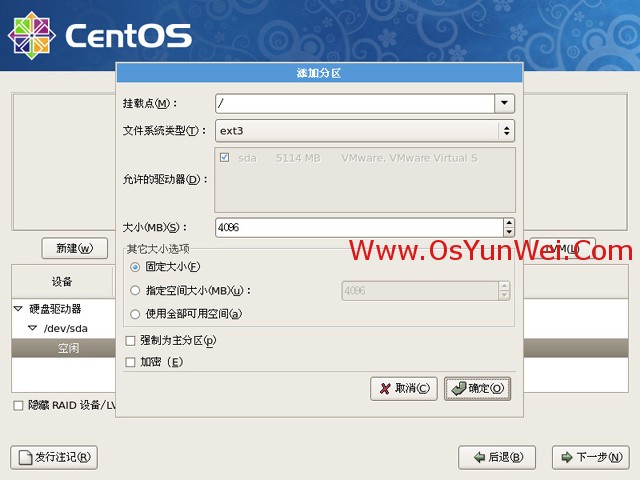
Task: Click the green confirm arrow icon
Action: click(459, 389)
